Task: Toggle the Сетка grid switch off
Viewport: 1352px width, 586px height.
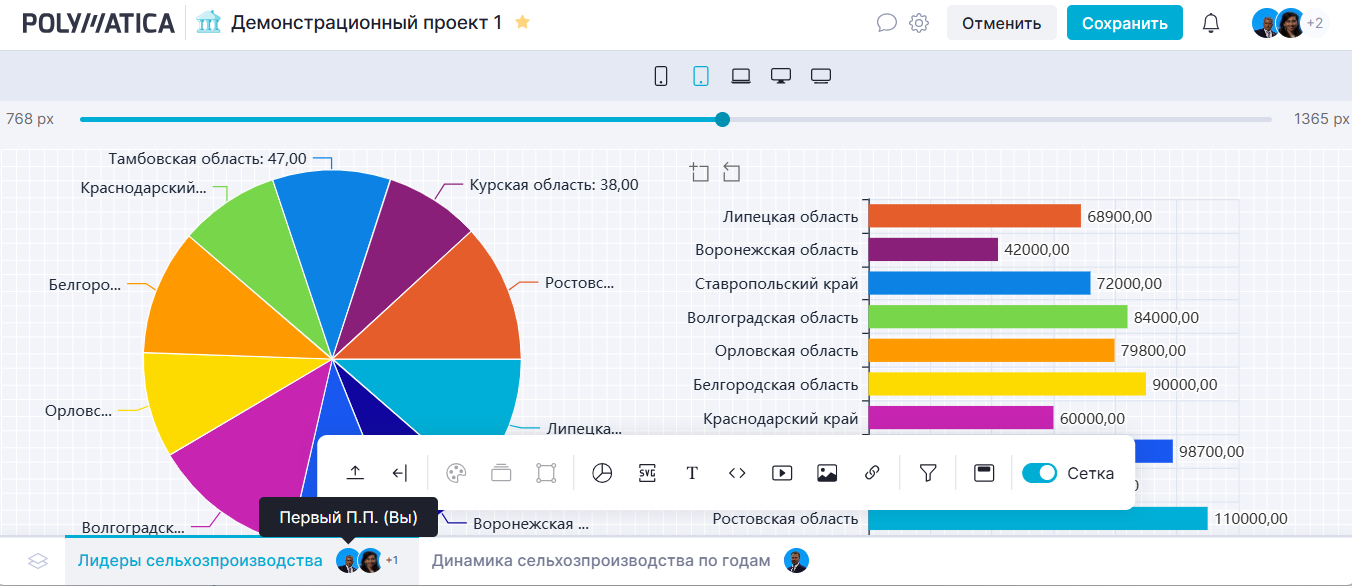Action: pos(1039,473)
